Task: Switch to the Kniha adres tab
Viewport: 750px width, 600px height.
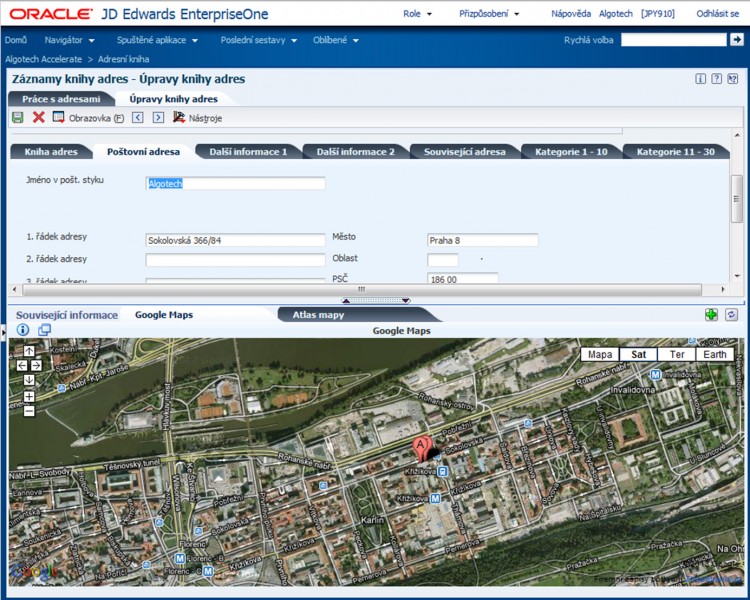Action: pyautogui.click(x=51, y=152)
